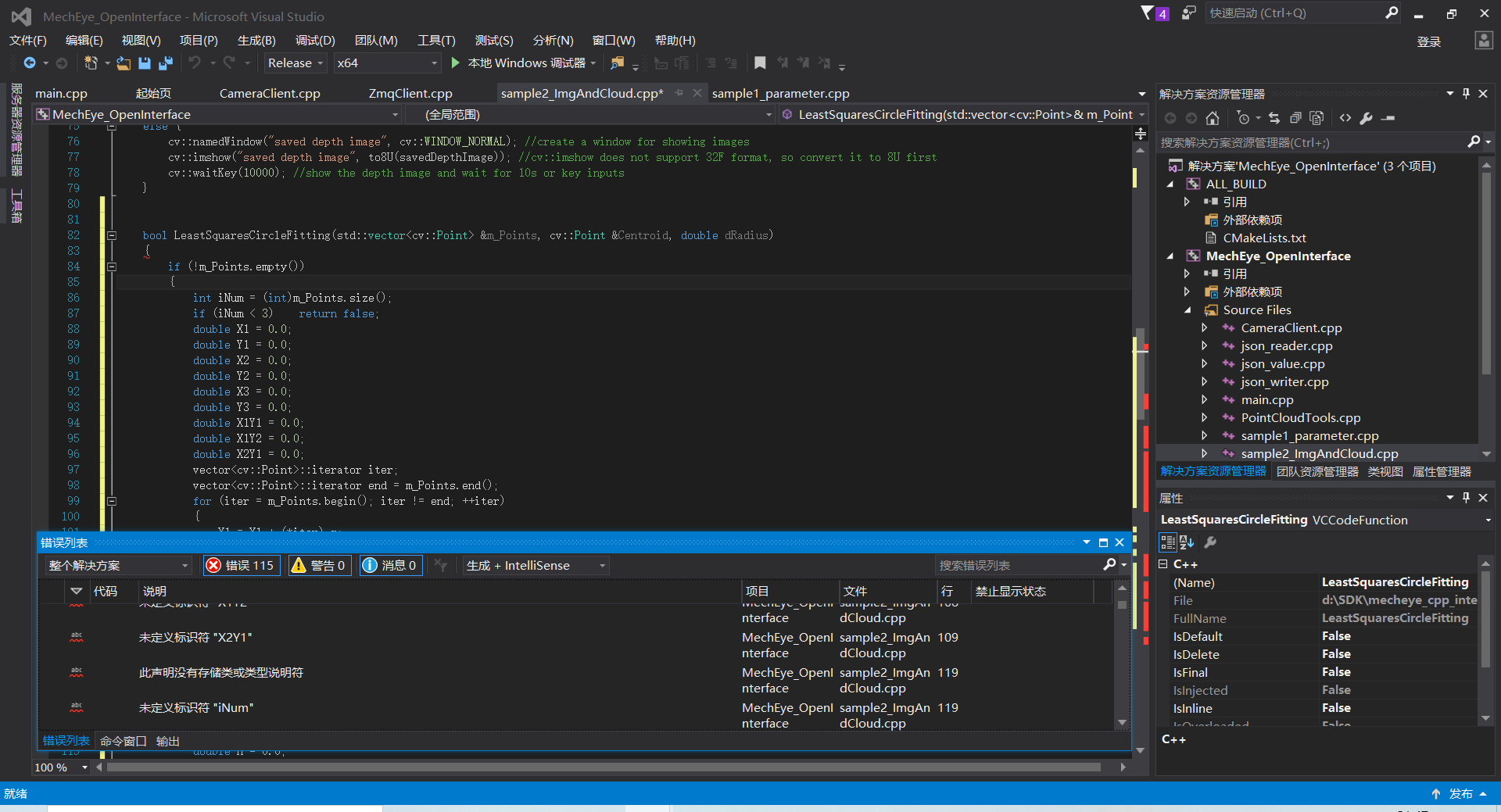Viewport: 1501px width, 812px height.
Task: Toggle the warnings 0 filter button
Action: click(x=319, y=565)
